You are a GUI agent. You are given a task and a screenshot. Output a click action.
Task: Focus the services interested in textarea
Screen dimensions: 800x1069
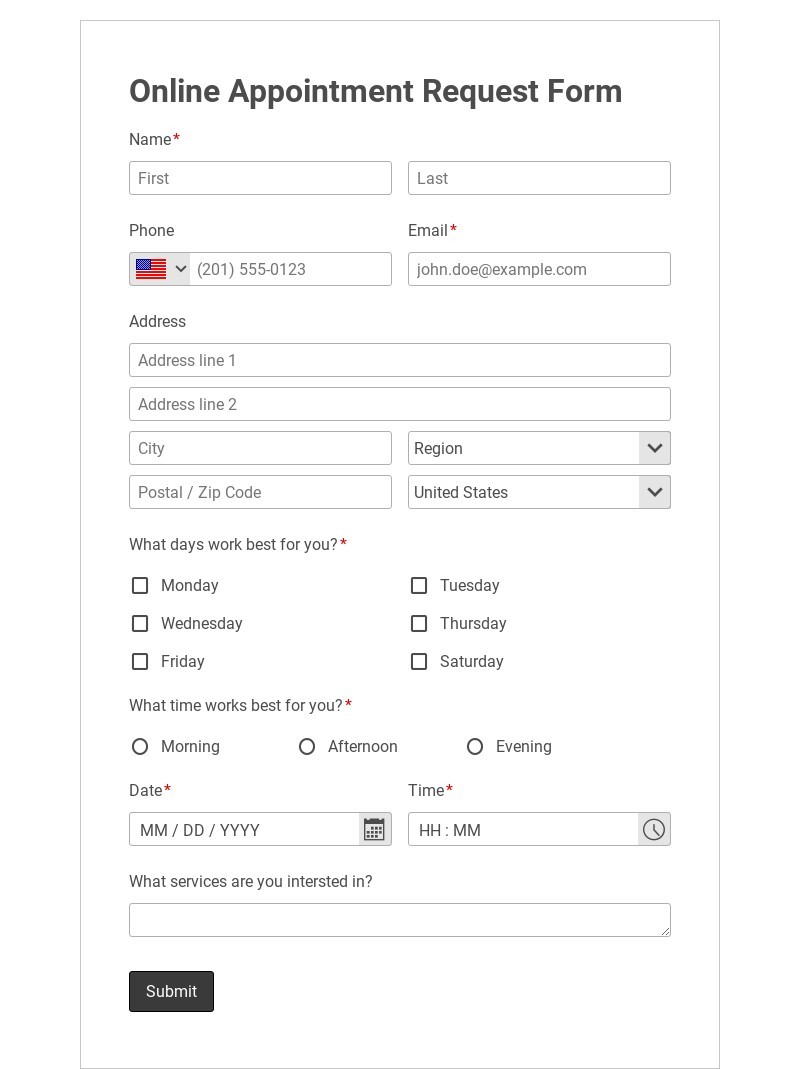(400, 920)
